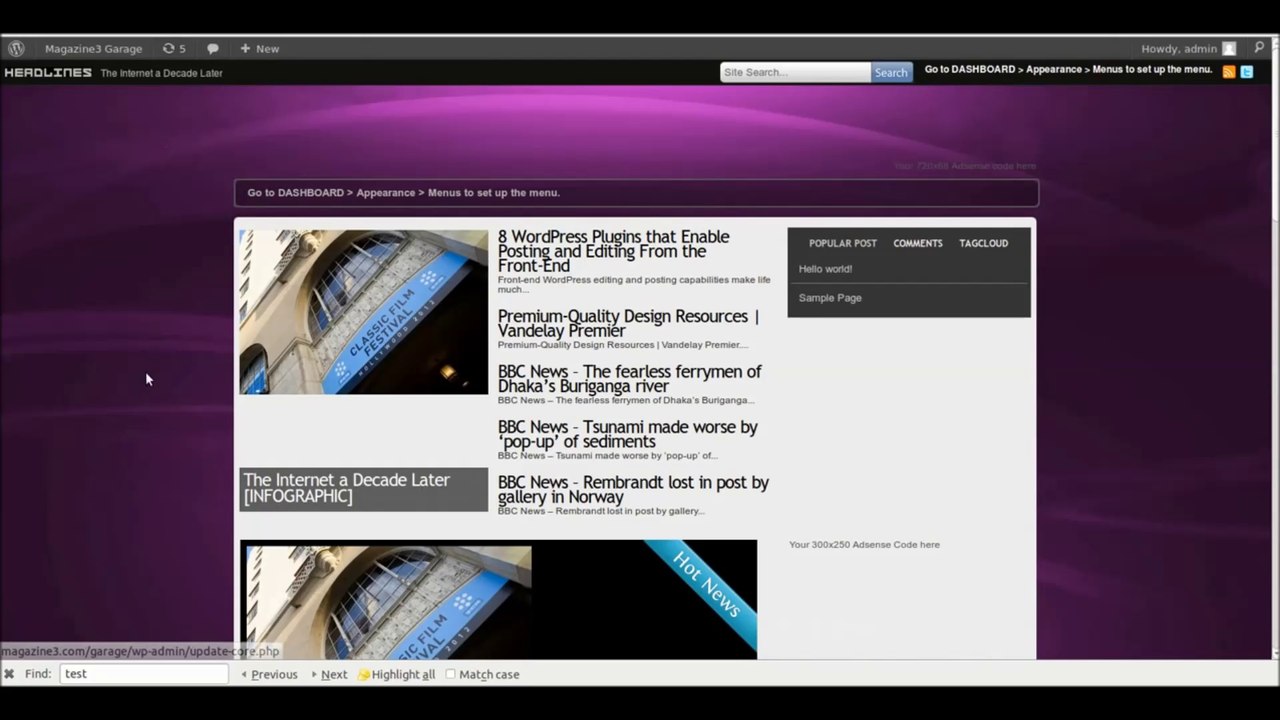Click Your 300x250 Adsense Code placeholder text
Screen dimensions: 1280x720
click(864, 545)
